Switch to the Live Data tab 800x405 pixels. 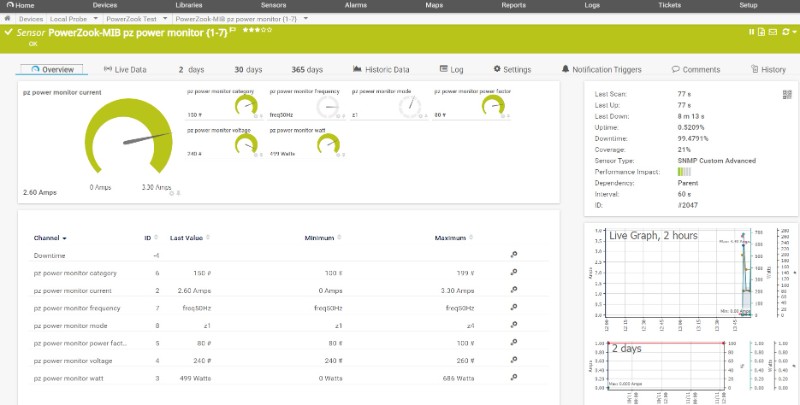[125, 69]
